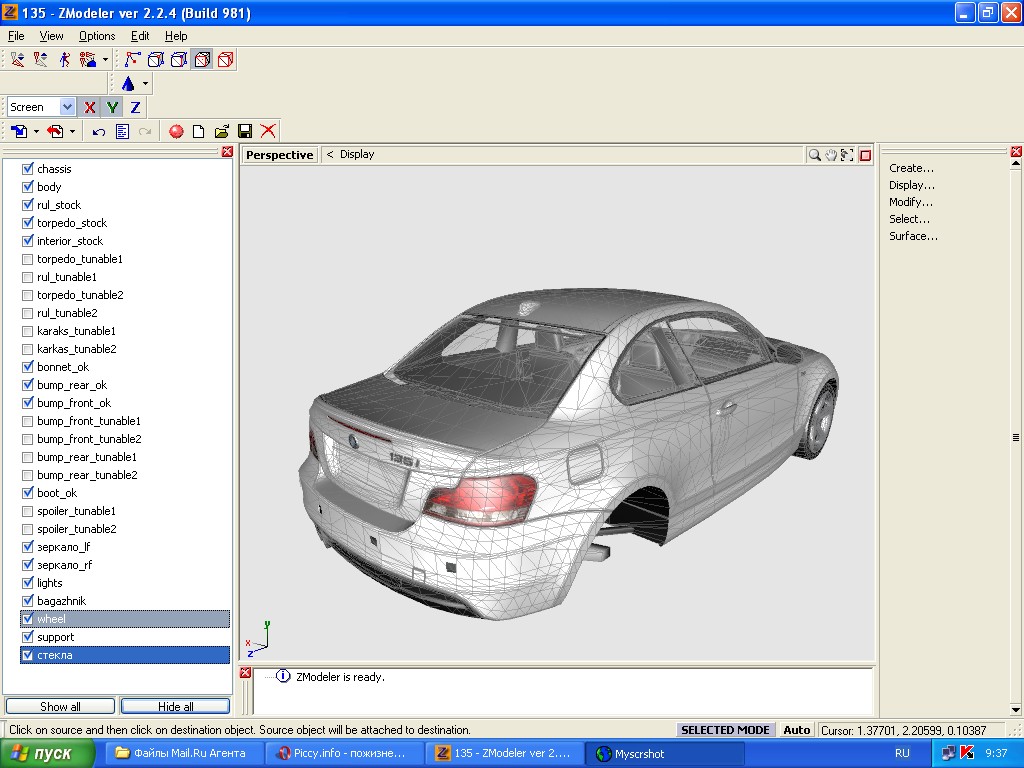Click the second gray triangle-select toolbar icon

pyautogui.click(x=40, y=59)
